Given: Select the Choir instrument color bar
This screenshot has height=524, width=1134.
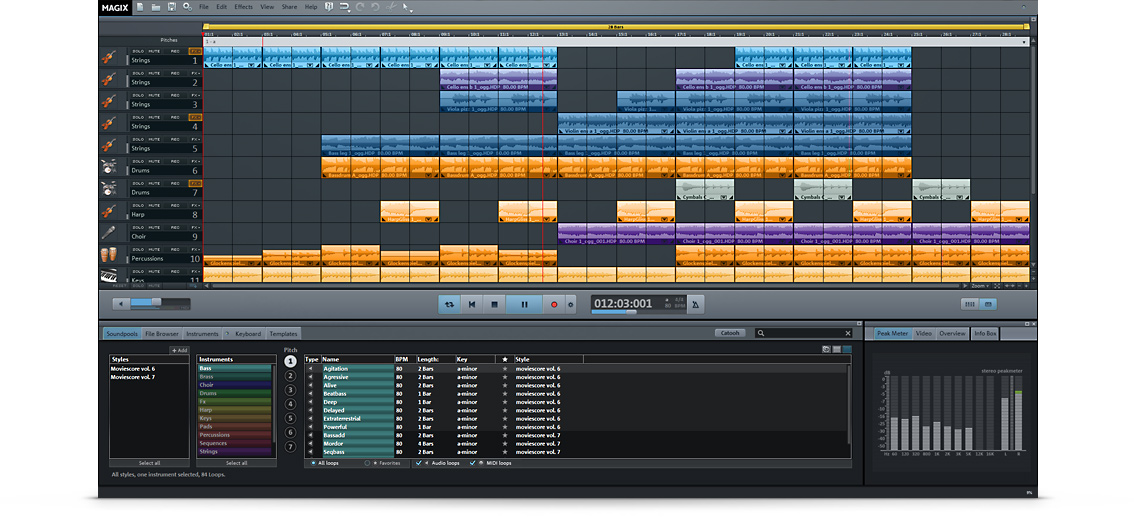Looking at the screenshot, I should pyautogui.click(x=234, y=385).
